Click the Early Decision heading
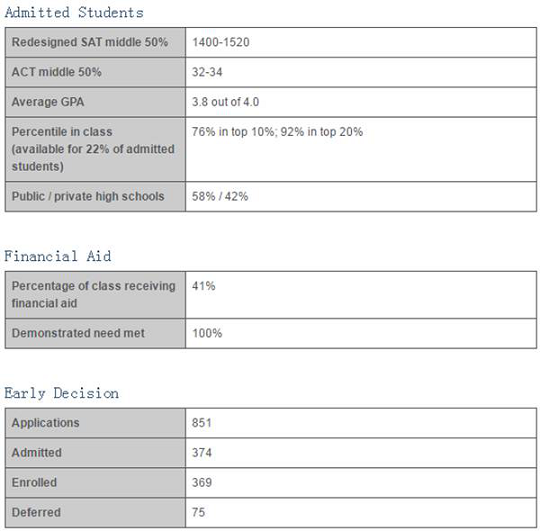This screenshot has width=540, height=531. [62, 393]
